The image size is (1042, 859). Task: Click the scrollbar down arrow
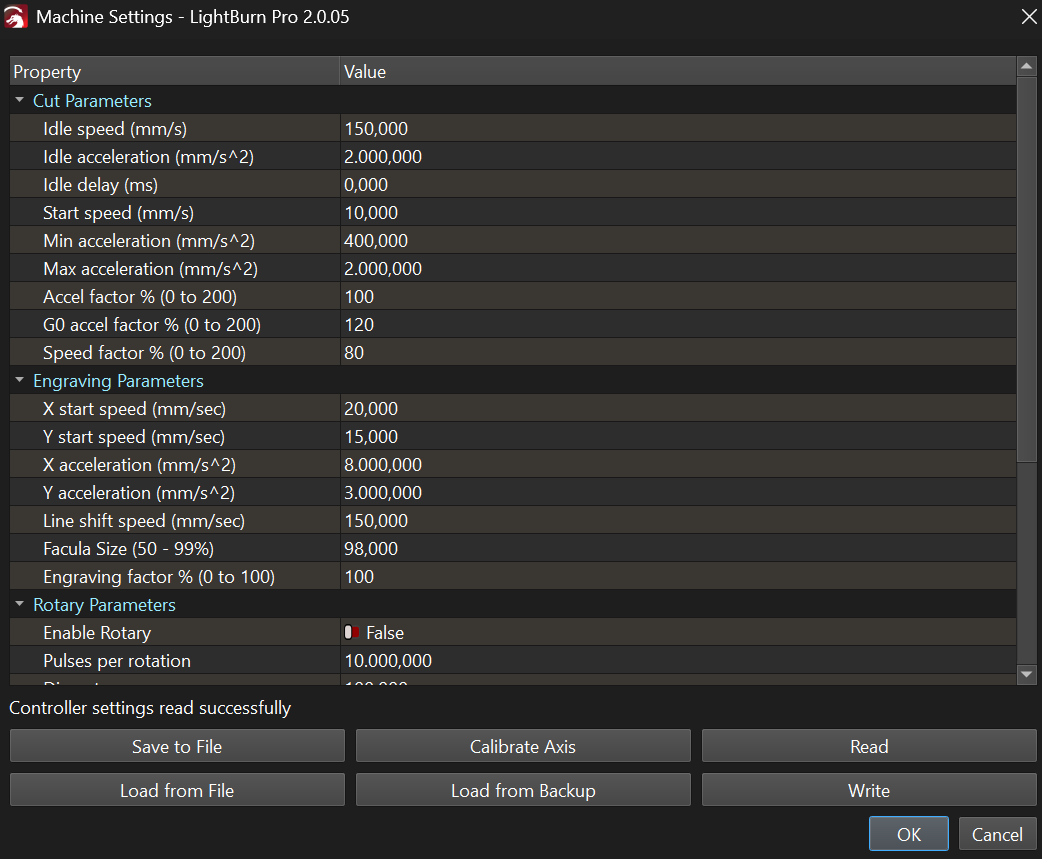pos(1026,675)
